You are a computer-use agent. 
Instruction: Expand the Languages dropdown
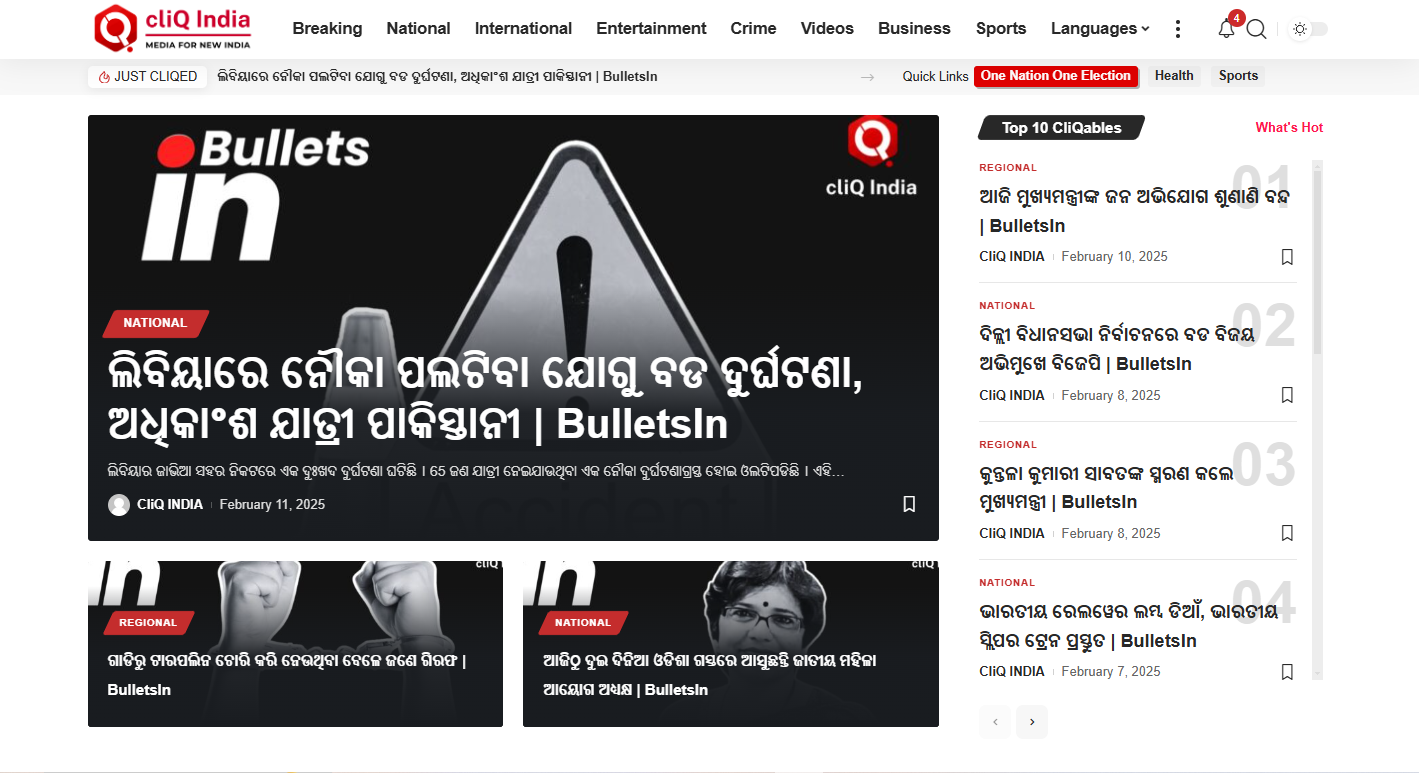pos(1100,28)
